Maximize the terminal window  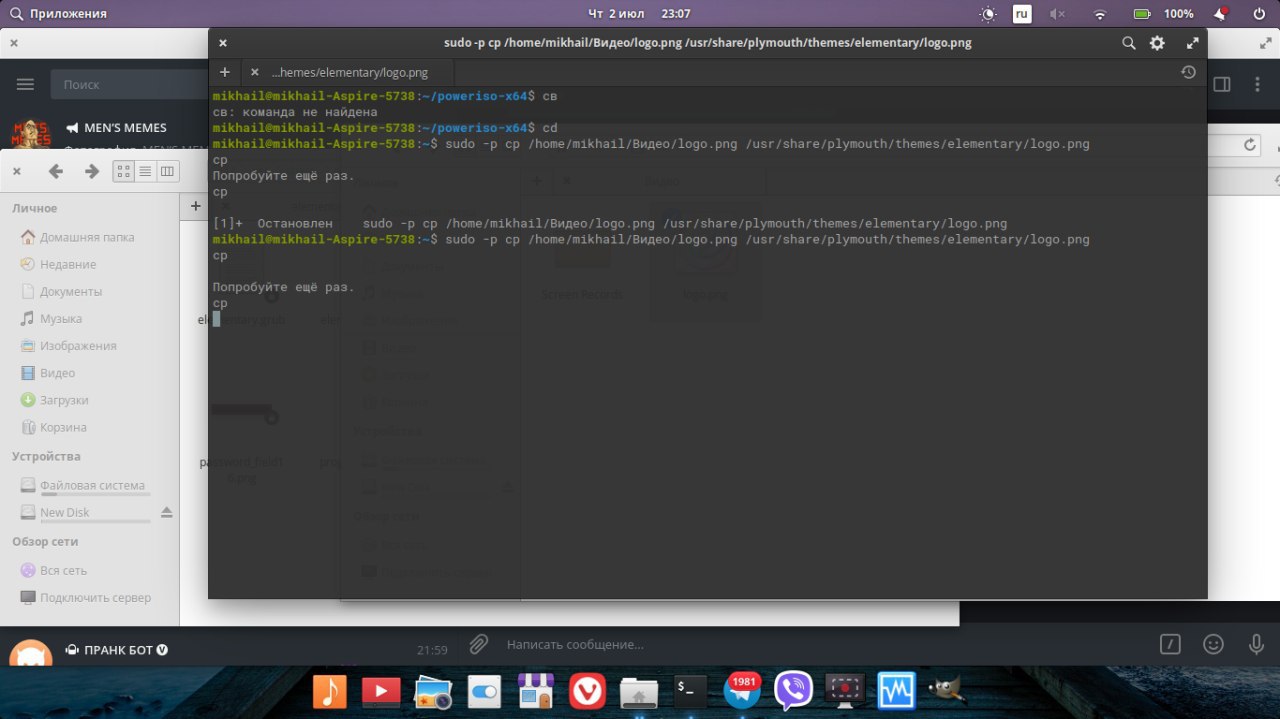pyautogui.click(x=1192, y=43)
